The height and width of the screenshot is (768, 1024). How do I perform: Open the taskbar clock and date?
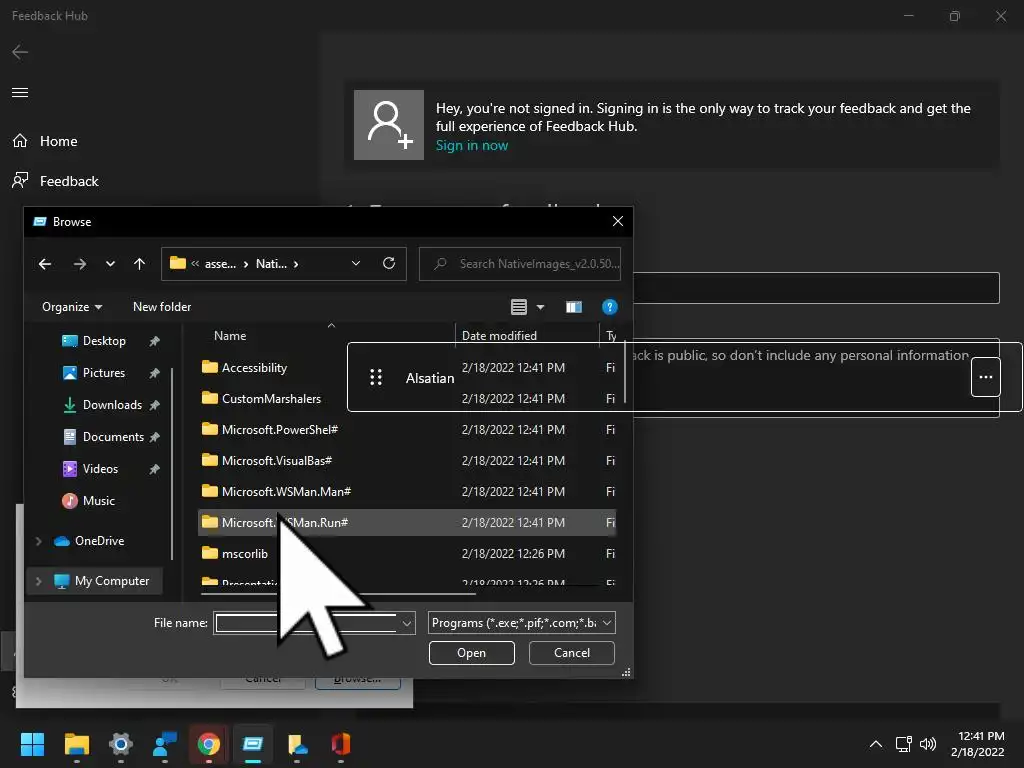pos(978,744)
